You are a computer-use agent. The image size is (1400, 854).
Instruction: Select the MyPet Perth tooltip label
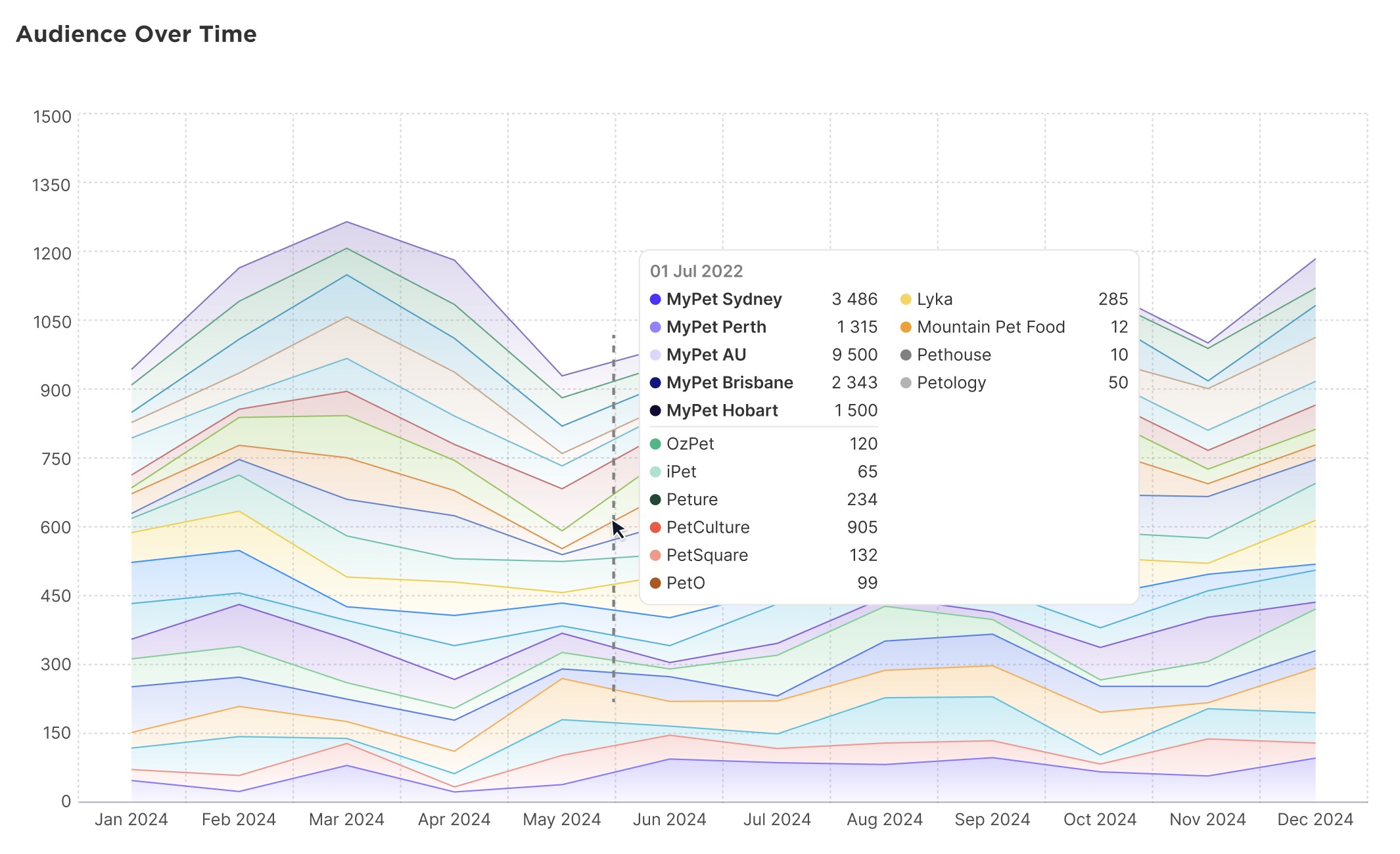(716, 327)
